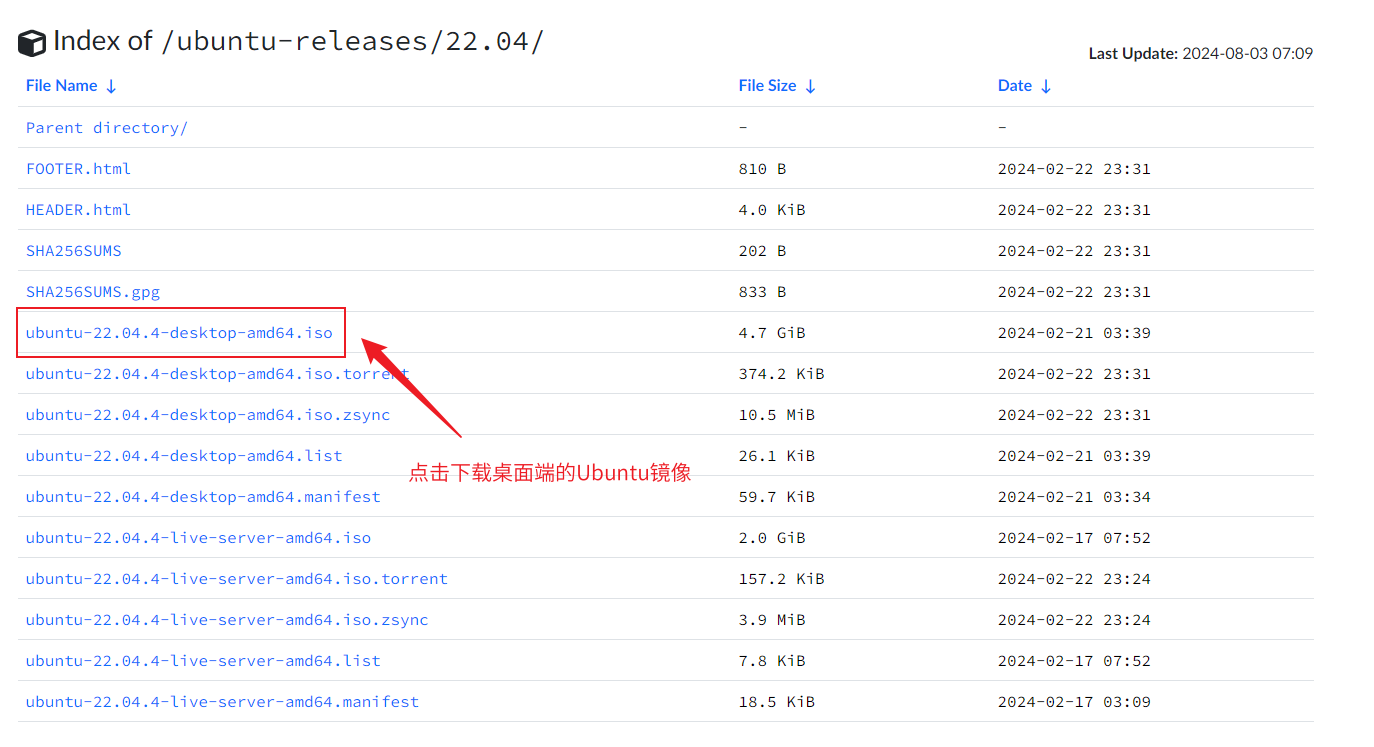Viewport: 1374px width, 747px height.
Task: Open HEADER.html file link
Action: [78, 210]
